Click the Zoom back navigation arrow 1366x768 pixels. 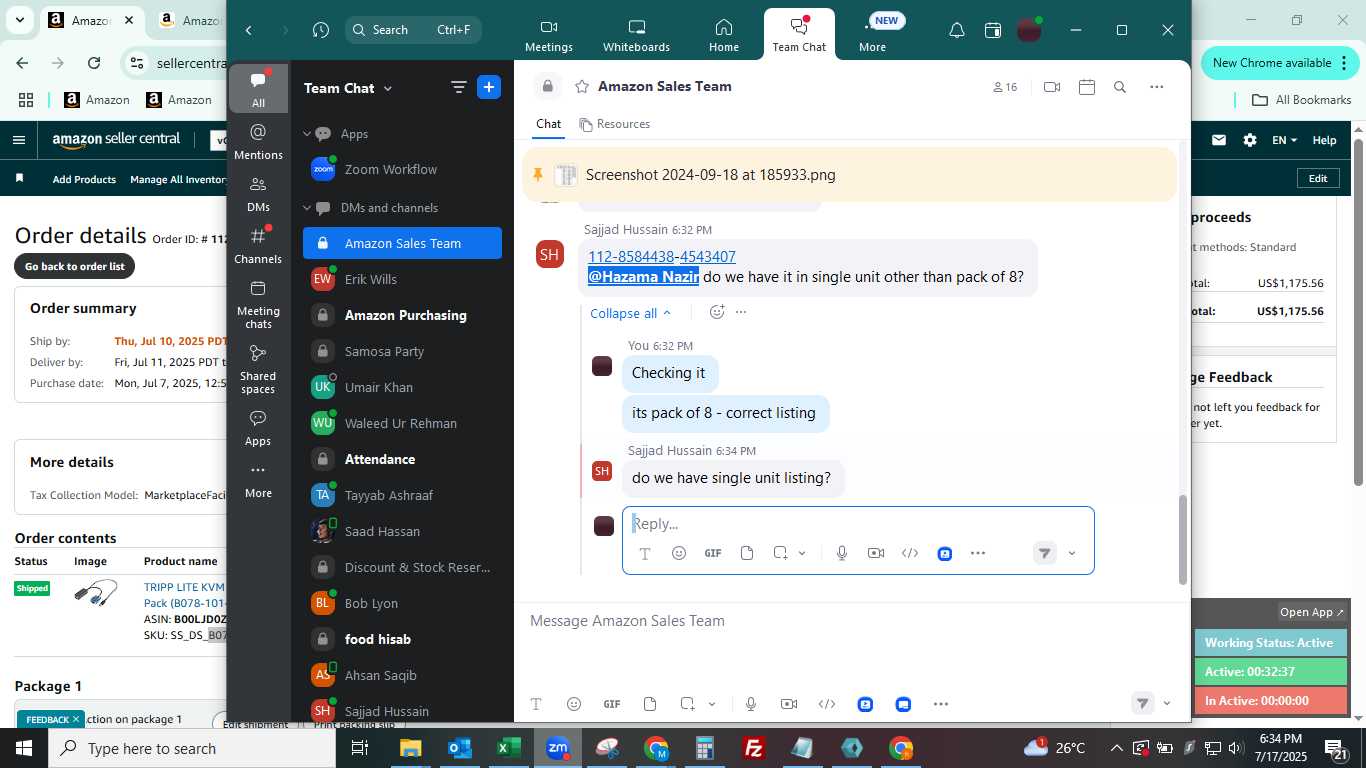249,30
